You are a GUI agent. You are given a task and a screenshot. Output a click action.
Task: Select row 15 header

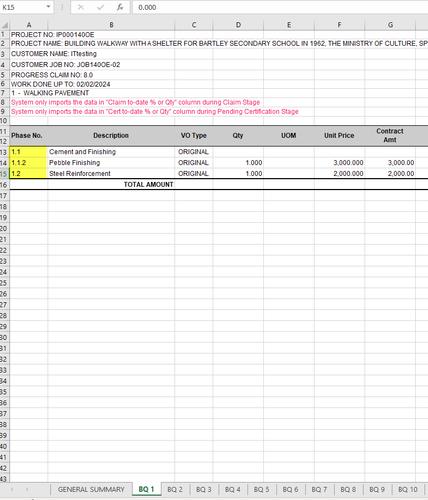(4, 174)
